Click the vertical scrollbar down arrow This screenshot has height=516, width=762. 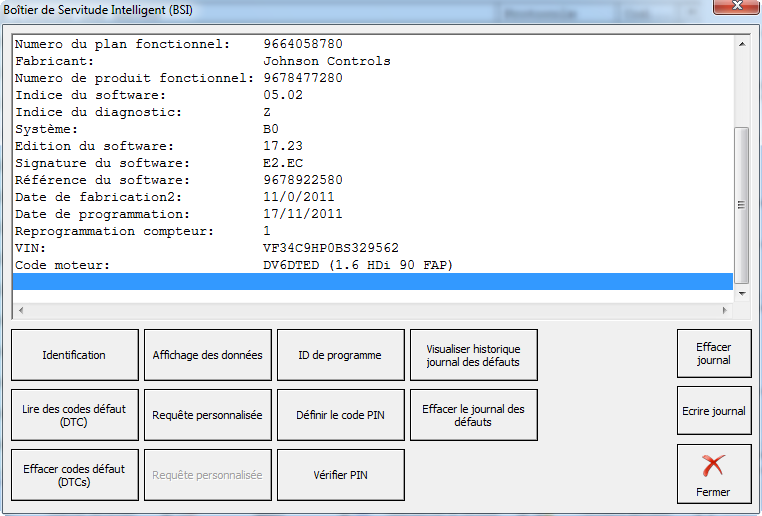pyautogui.click(x=742, y=293)
